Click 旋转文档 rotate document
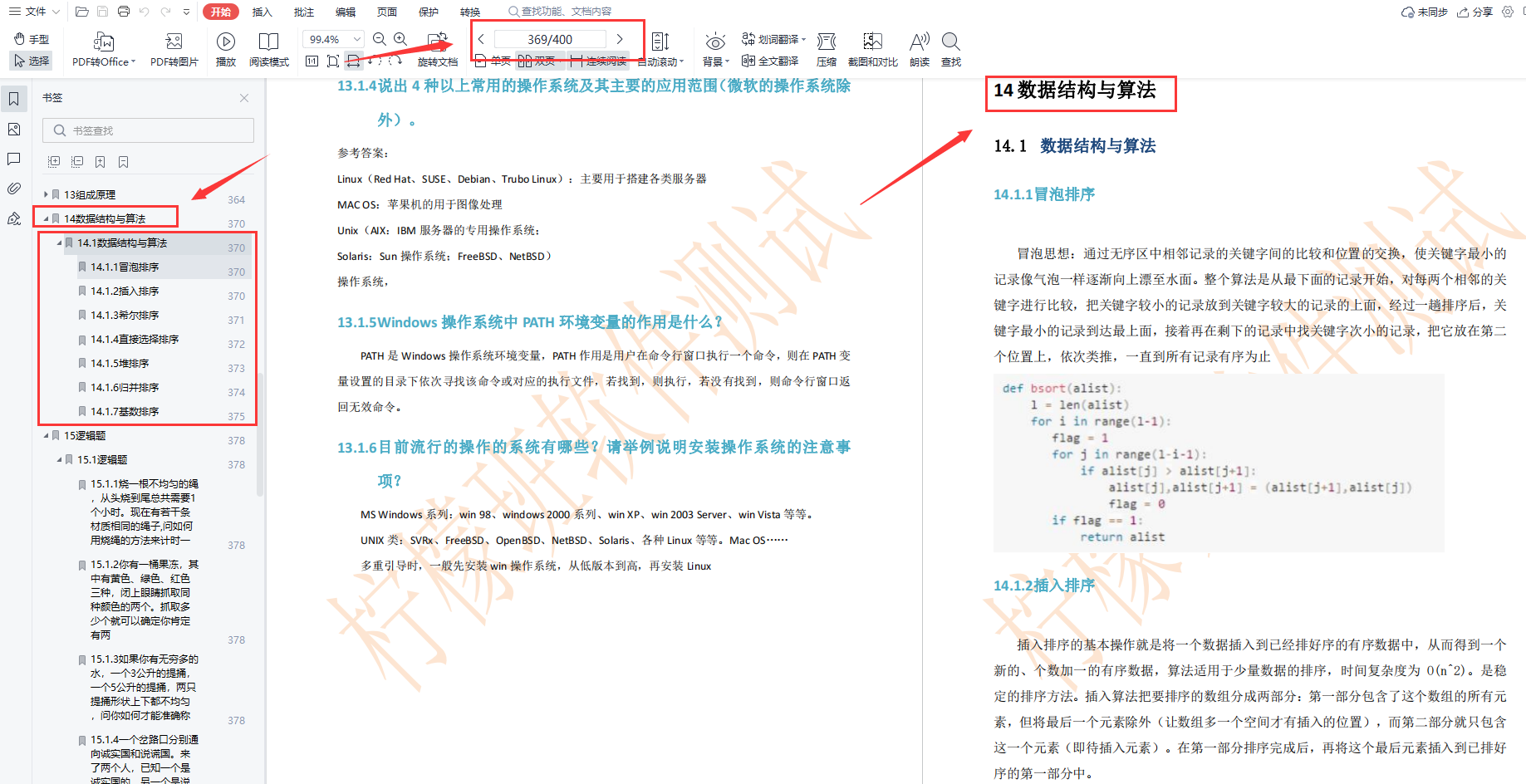1526x784 pixels. 438,50
